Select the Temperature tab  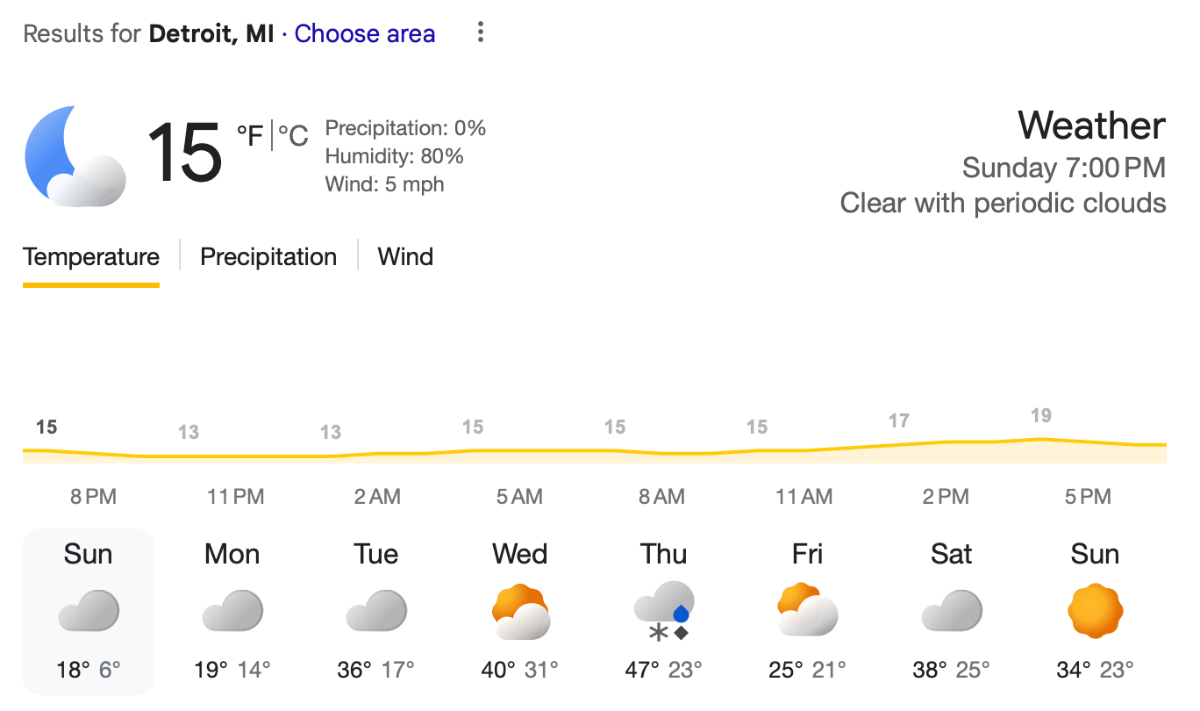click(91, 257)
